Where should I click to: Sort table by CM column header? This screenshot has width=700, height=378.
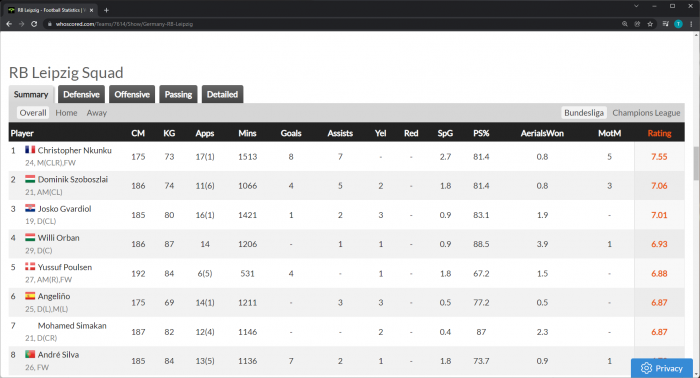click(x=138, y=133)
